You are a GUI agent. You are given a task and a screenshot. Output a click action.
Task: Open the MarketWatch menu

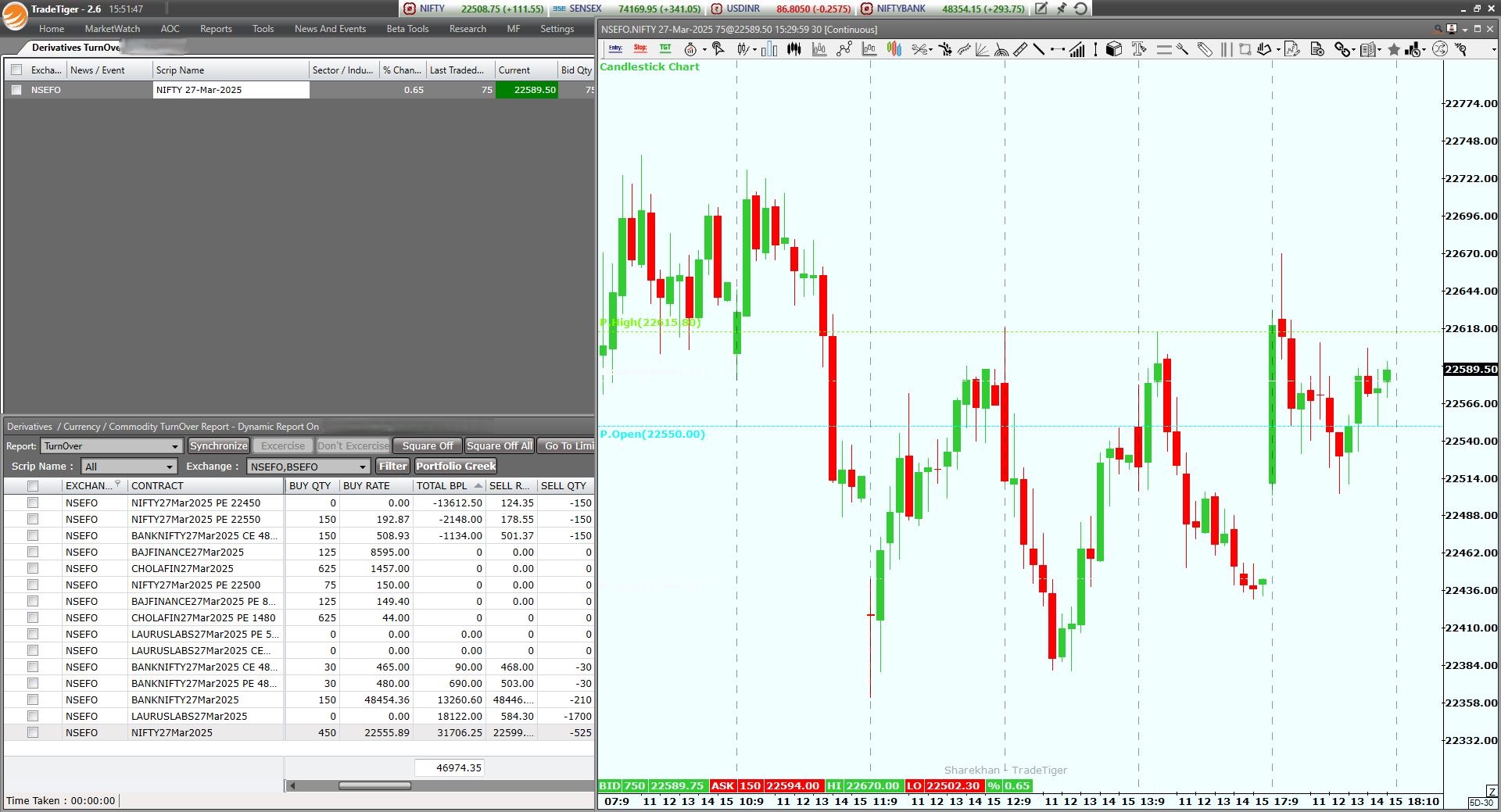[113, 29]
